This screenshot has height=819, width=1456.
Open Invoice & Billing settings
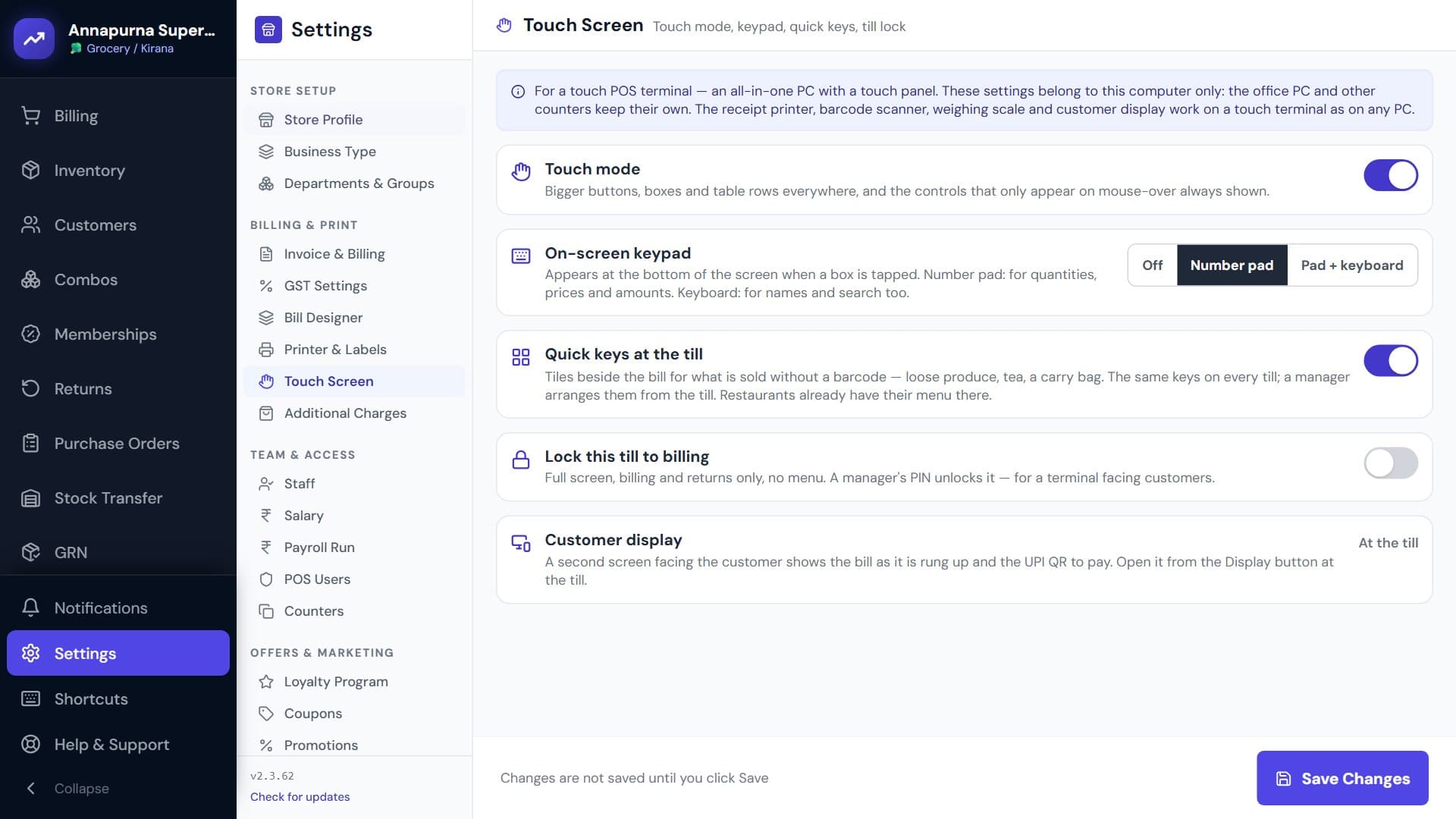click(354, 254)
